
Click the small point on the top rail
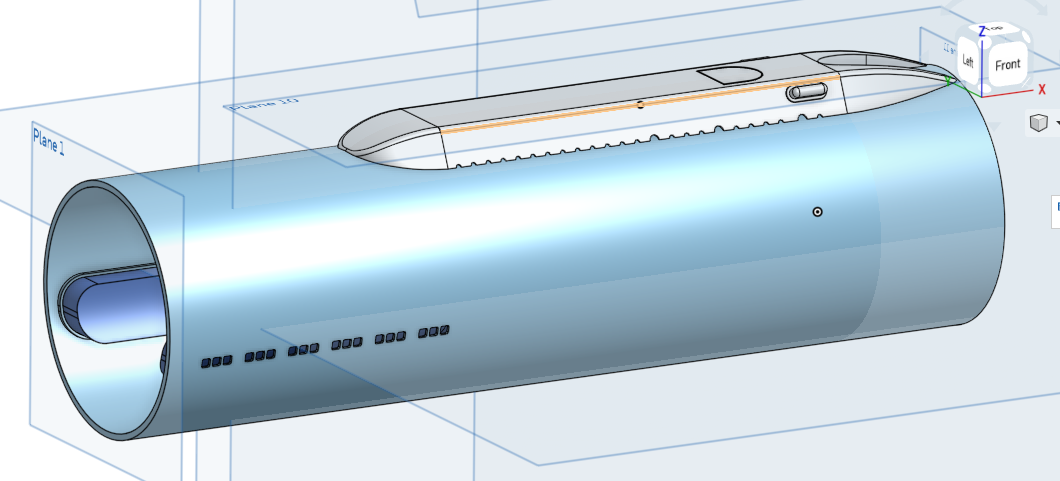tap(641, 104)
